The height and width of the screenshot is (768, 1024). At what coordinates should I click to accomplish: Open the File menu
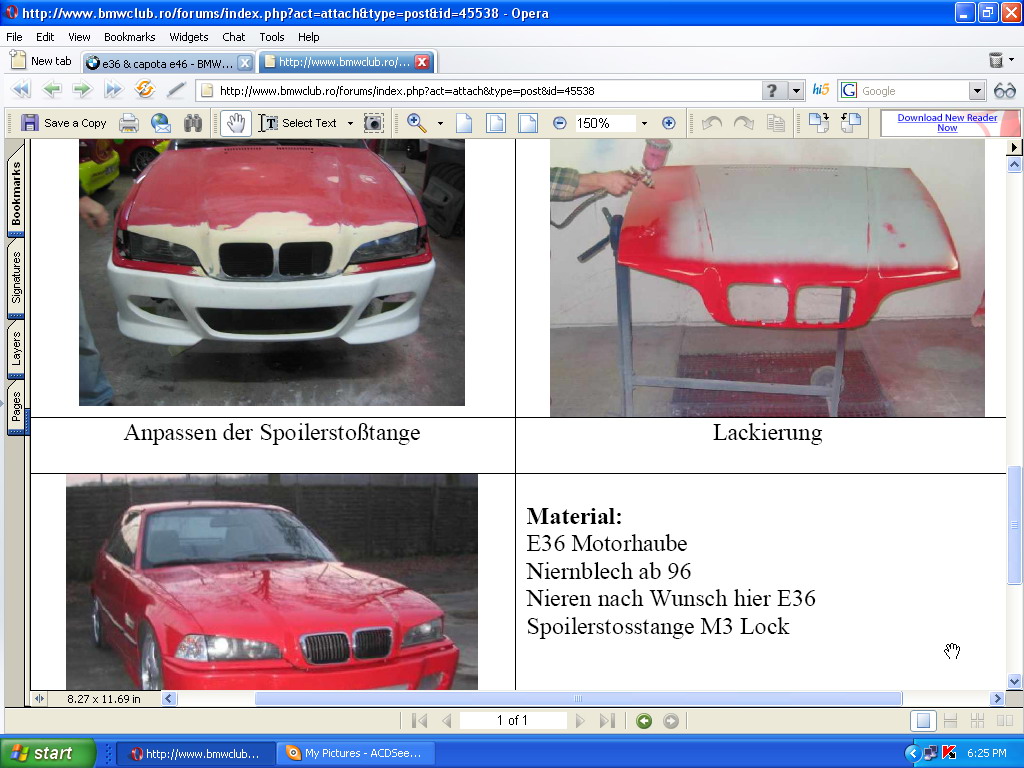14,37
